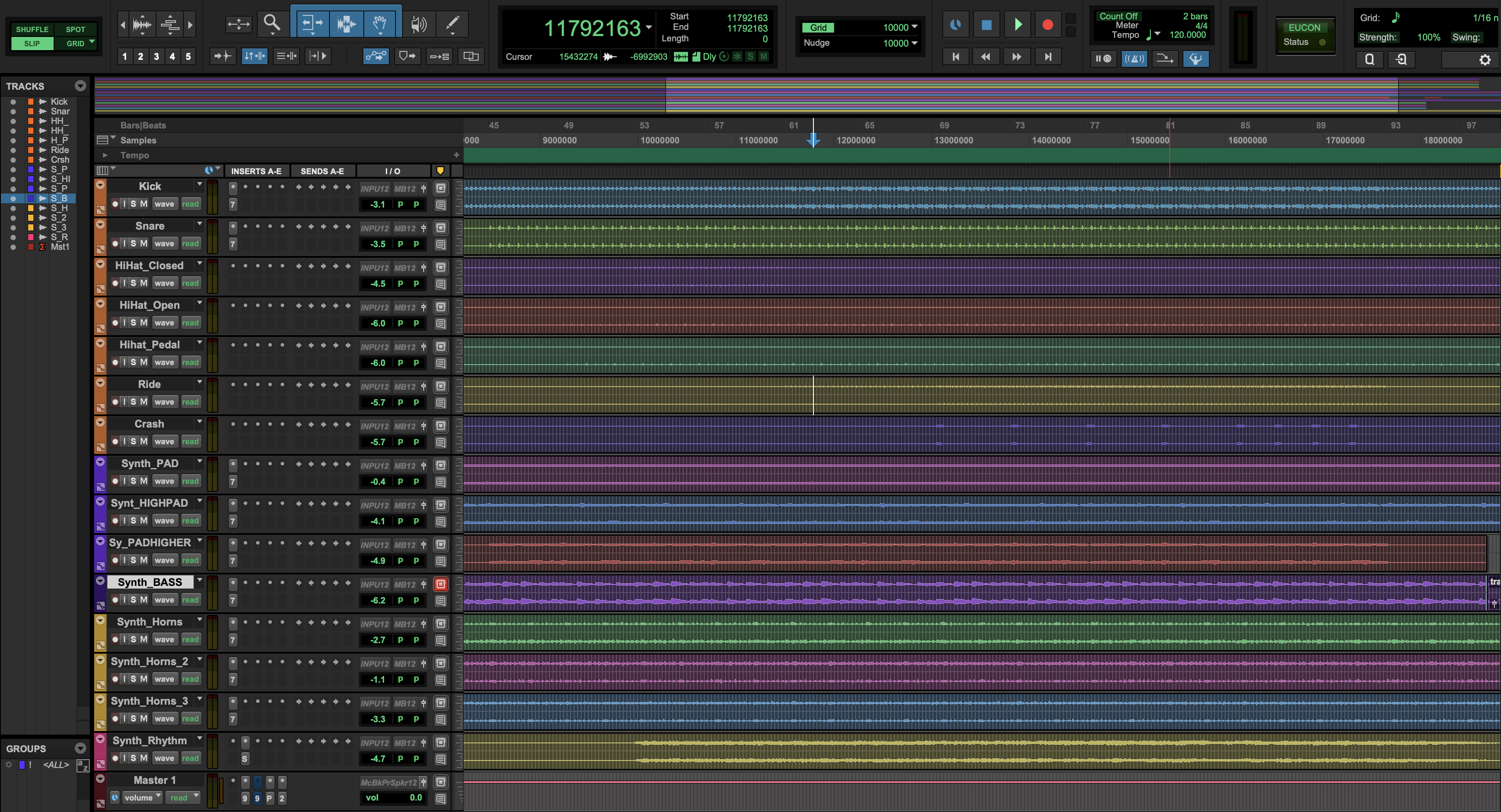
Task: Toggle the Online sync clock button
Action: tap(956, 25)
